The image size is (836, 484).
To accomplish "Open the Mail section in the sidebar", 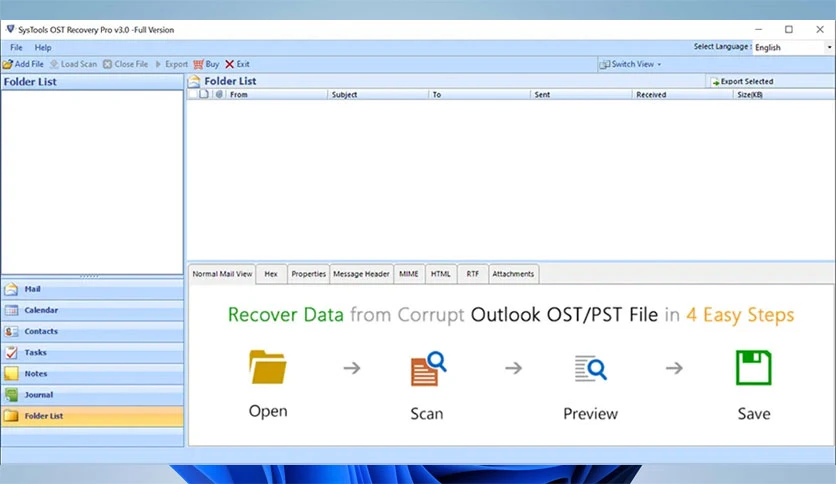I will coord(92,289).
